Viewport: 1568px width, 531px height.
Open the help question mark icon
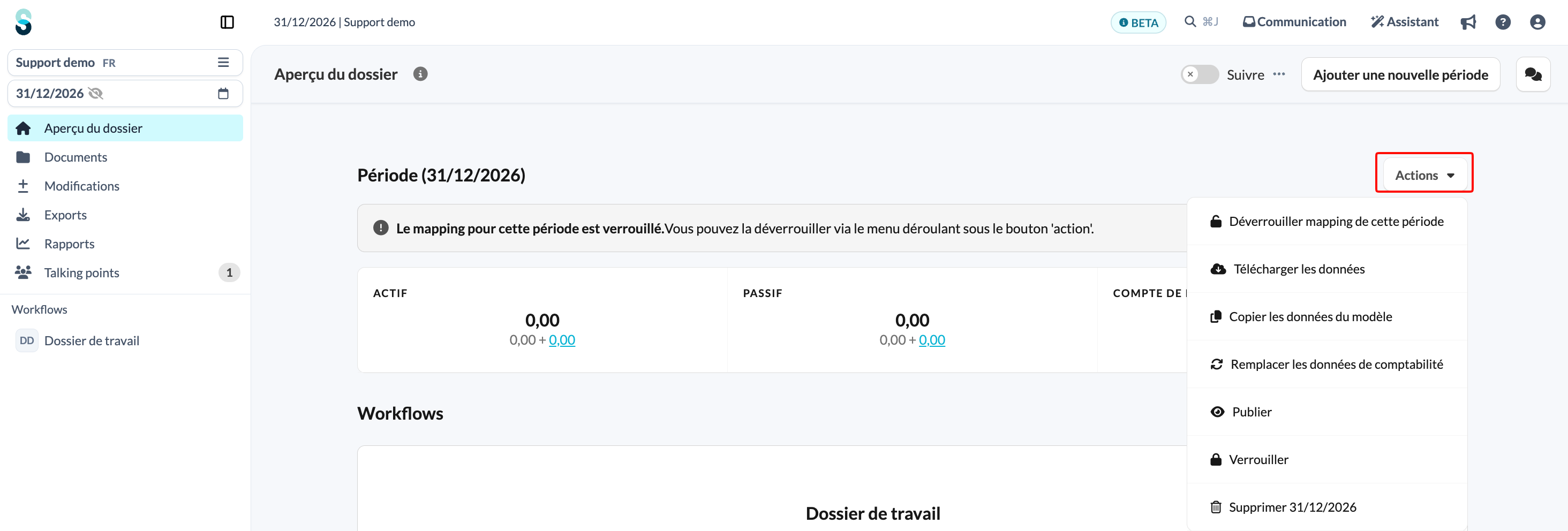click(x=1503, y=22)
